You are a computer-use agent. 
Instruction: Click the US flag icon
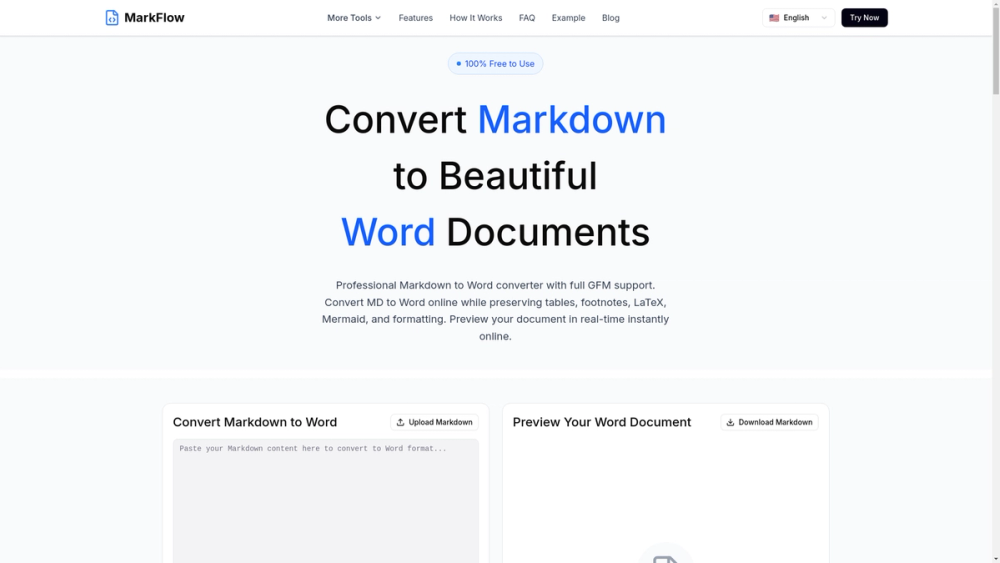click(x=774, y=18)
